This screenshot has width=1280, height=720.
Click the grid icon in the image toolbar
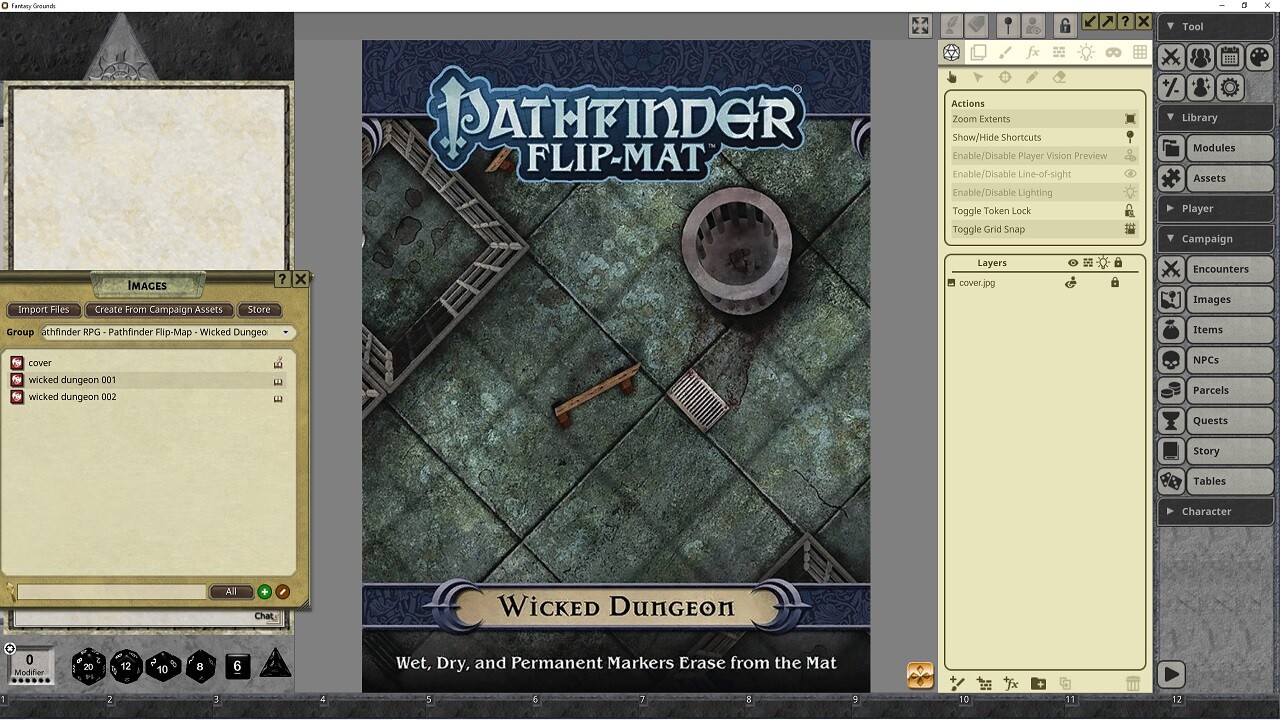[x=1140, y=53]
